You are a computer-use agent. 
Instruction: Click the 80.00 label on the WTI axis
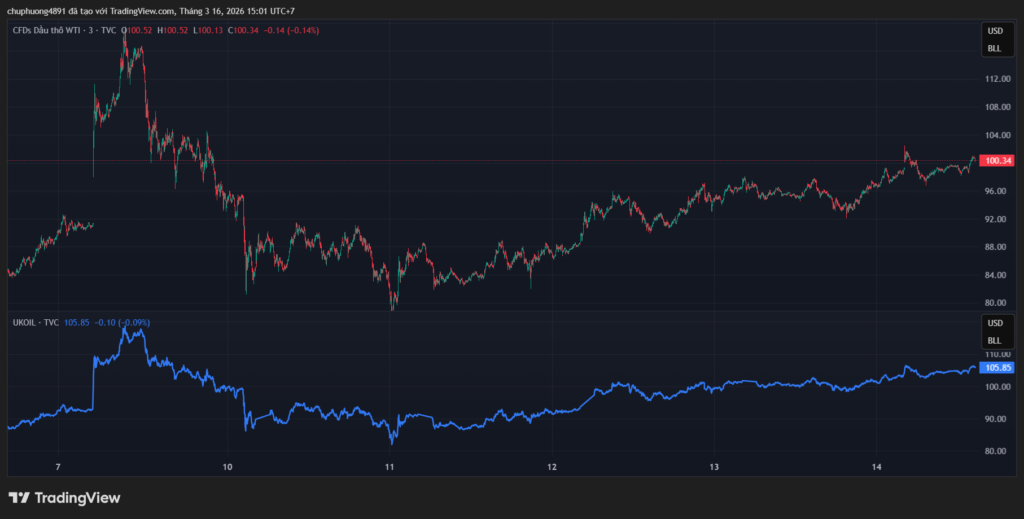coord(997,303)
